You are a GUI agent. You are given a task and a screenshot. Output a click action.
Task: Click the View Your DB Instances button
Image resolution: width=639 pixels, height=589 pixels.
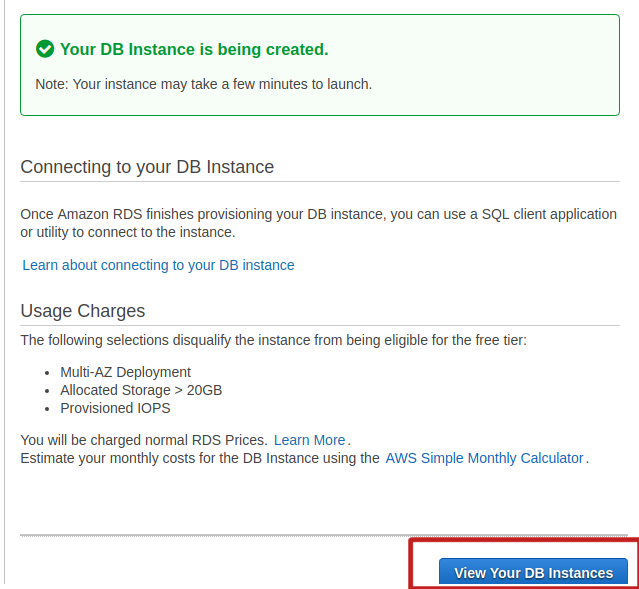click(533, 573)
